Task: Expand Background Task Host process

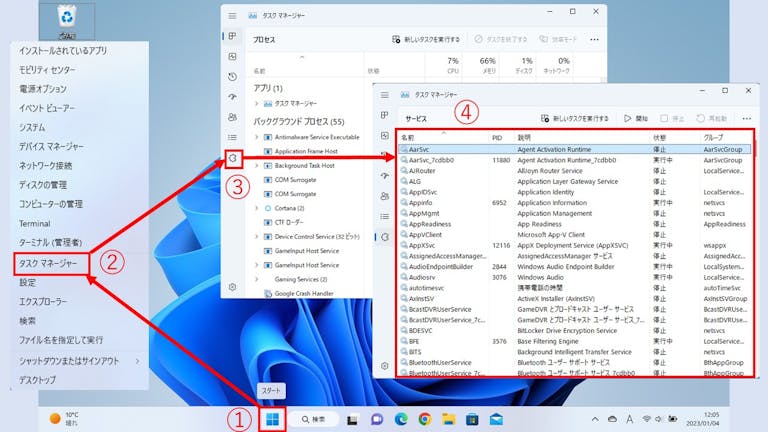Action: pyautogui.click(x=256, y=166)
